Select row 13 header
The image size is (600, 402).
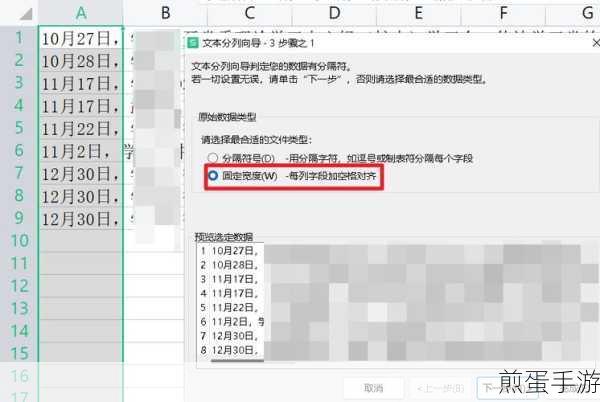(x=19, y=309)
